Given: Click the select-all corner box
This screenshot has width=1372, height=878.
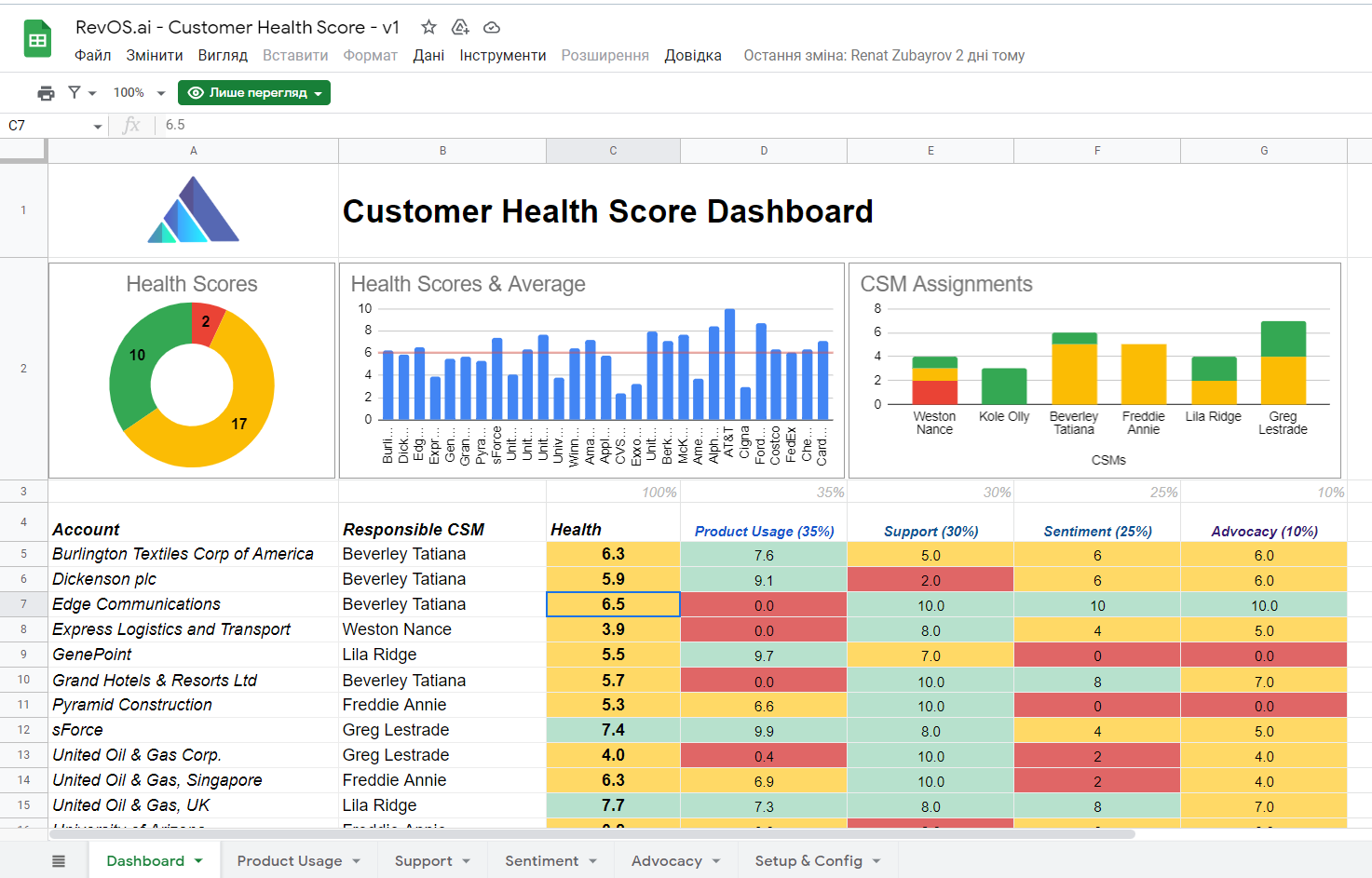Looking at the screenshot, I should coord(23,151).
